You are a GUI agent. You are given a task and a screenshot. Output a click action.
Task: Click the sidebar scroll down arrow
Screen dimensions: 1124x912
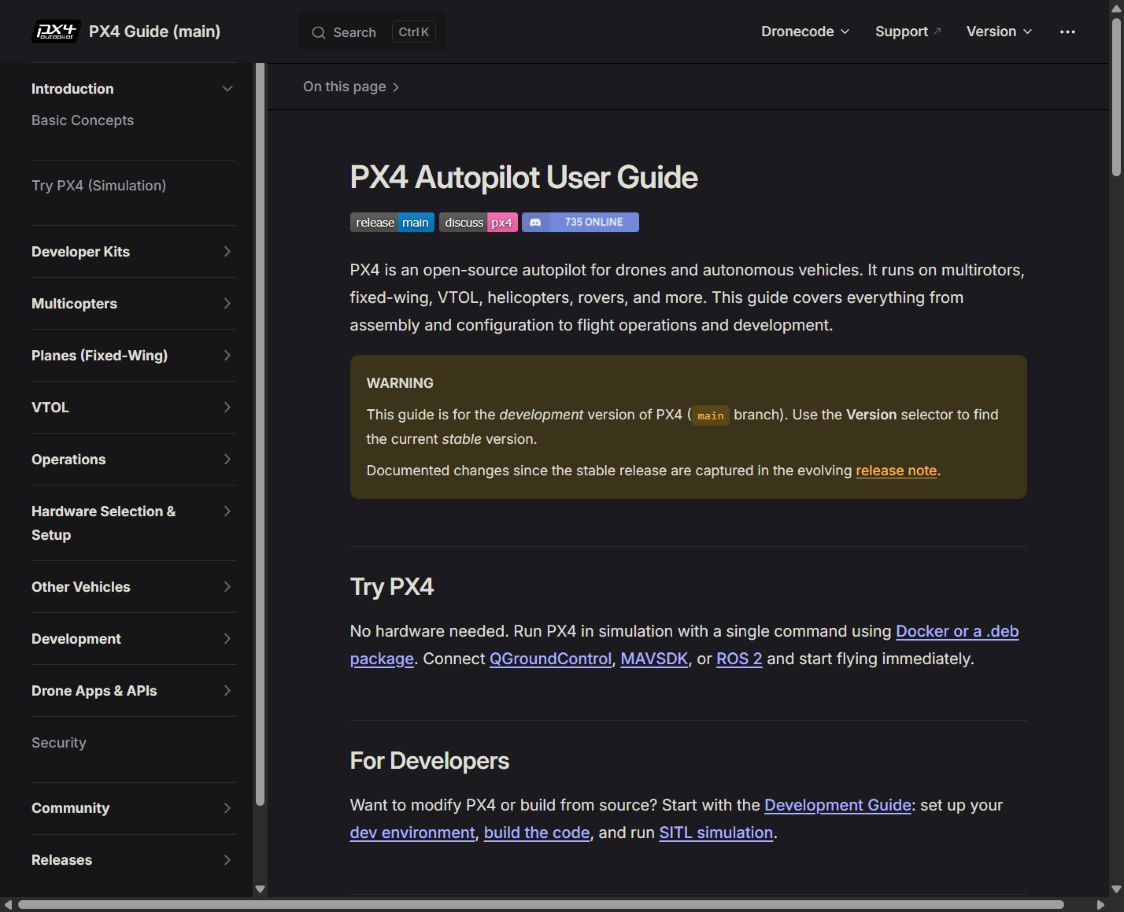260,889
